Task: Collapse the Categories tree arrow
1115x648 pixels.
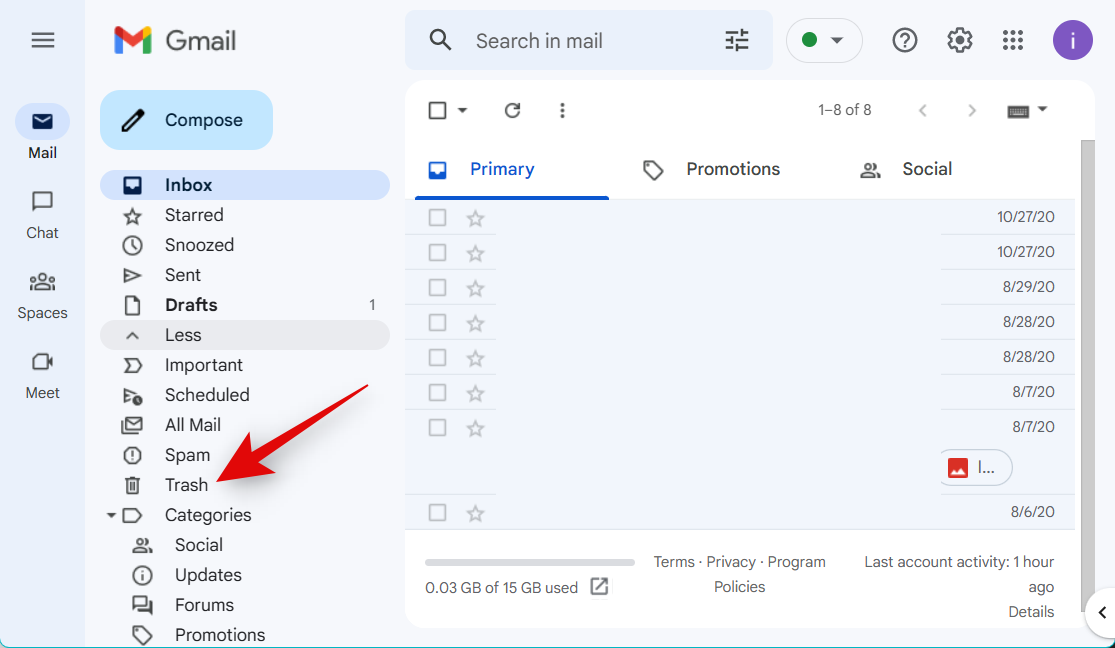Action: 111,514
